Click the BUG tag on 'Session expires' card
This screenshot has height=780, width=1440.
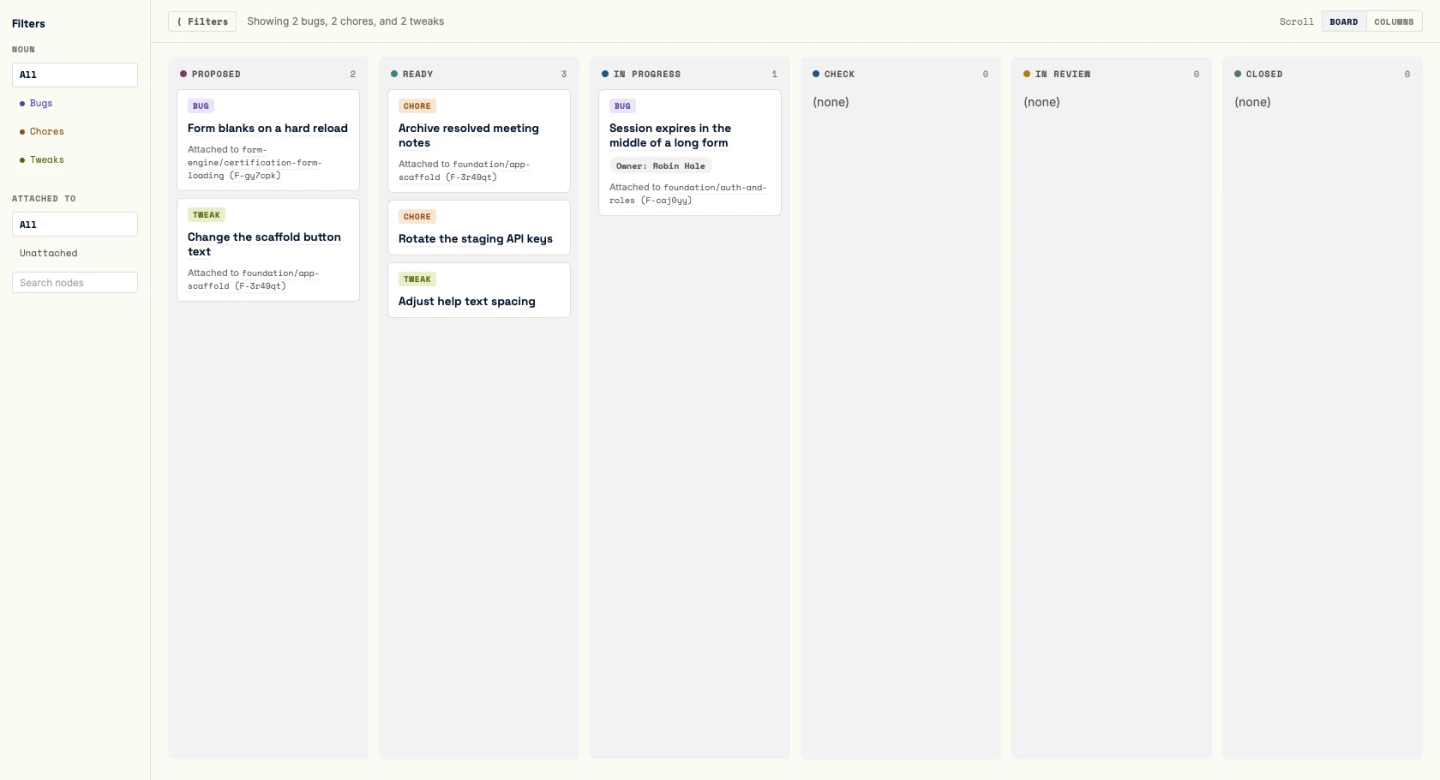coord(623,106)
